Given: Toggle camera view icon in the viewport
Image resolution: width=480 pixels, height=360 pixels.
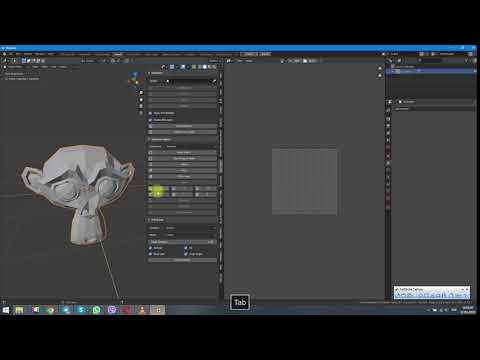Looking at the screenshot, I should (x=141, y=106).
